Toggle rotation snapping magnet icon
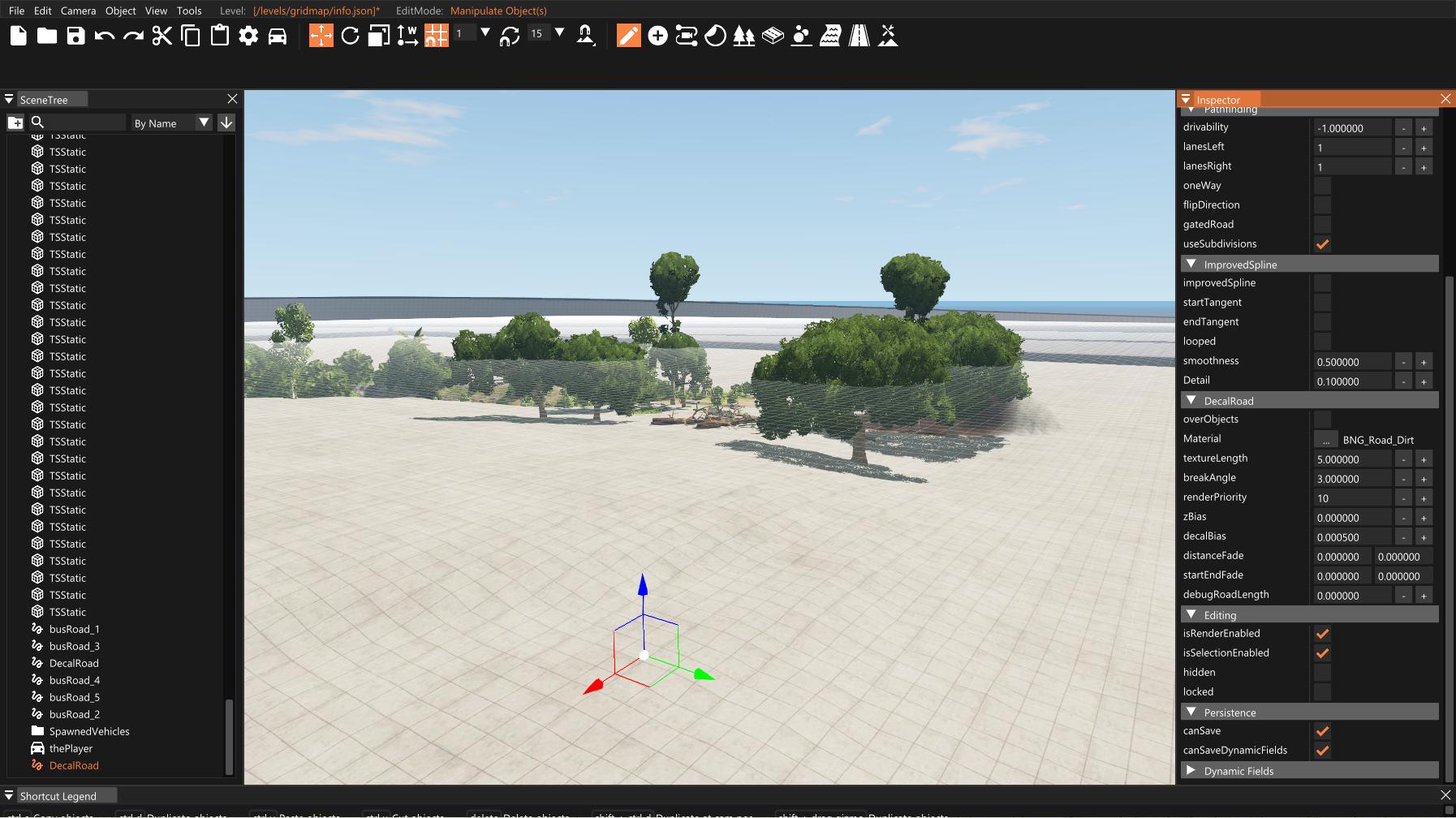Screen dimensions: 1456x818 (510, 36)
